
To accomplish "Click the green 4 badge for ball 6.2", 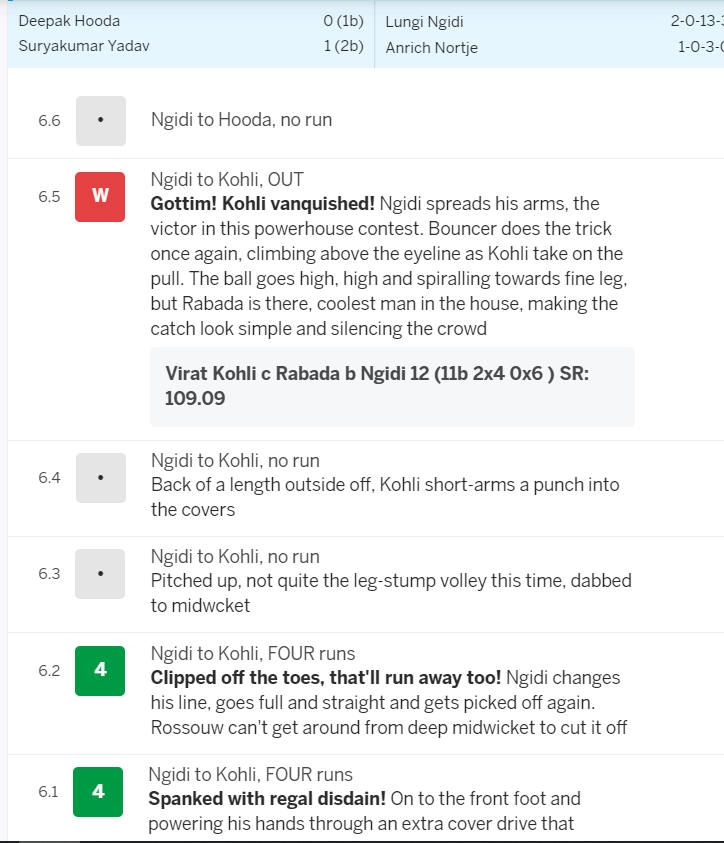I will click(100, 671).
